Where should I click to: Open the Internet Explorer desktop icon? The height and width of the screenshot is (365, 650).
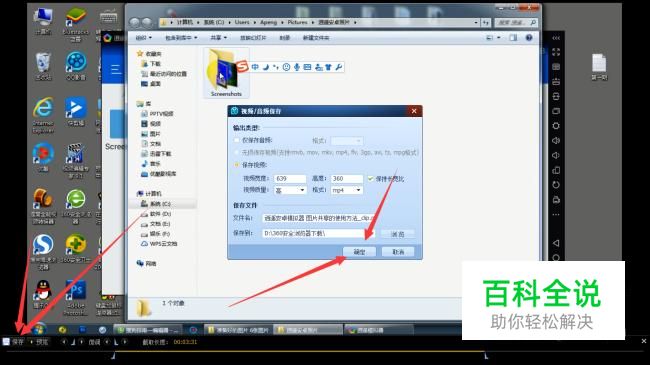coord(43,115)
